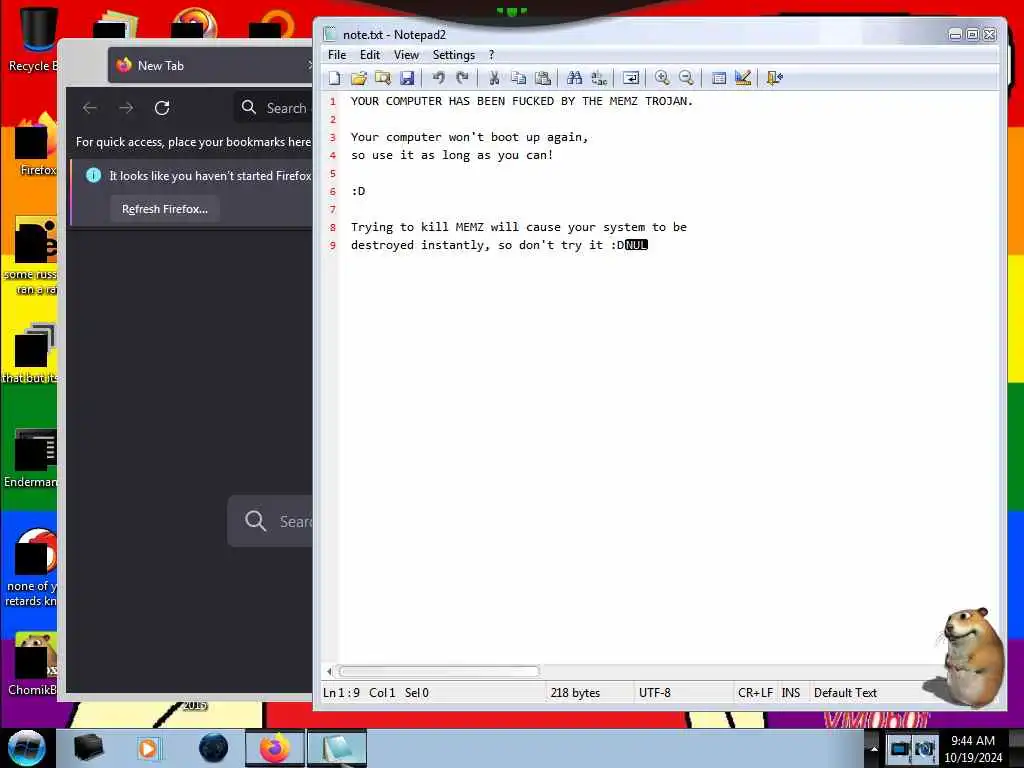
Task: Click the New document icon in Notepad2
Action: (334, 78)
